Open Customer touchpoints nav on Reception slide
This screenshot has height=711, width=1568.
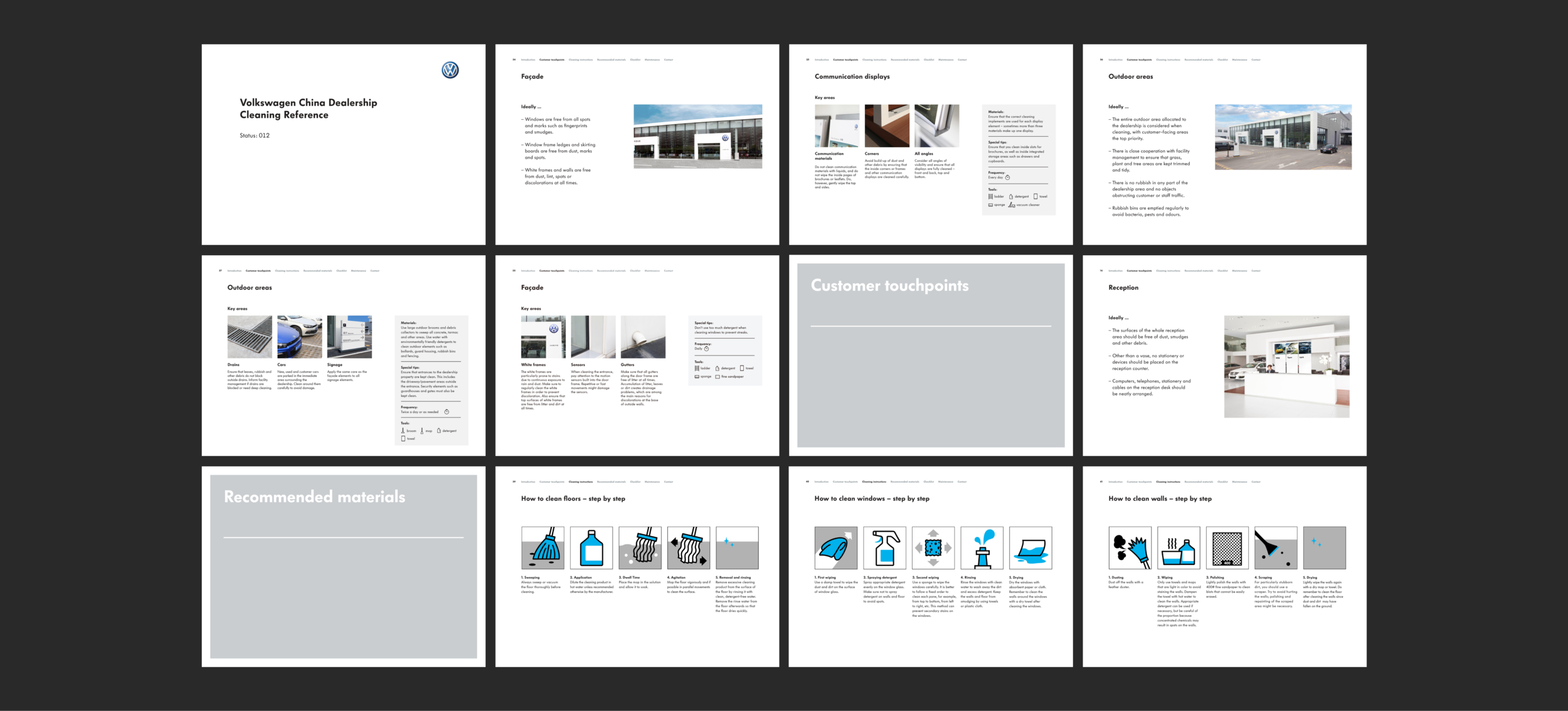pyautogui.click(x=1139, y=271)
